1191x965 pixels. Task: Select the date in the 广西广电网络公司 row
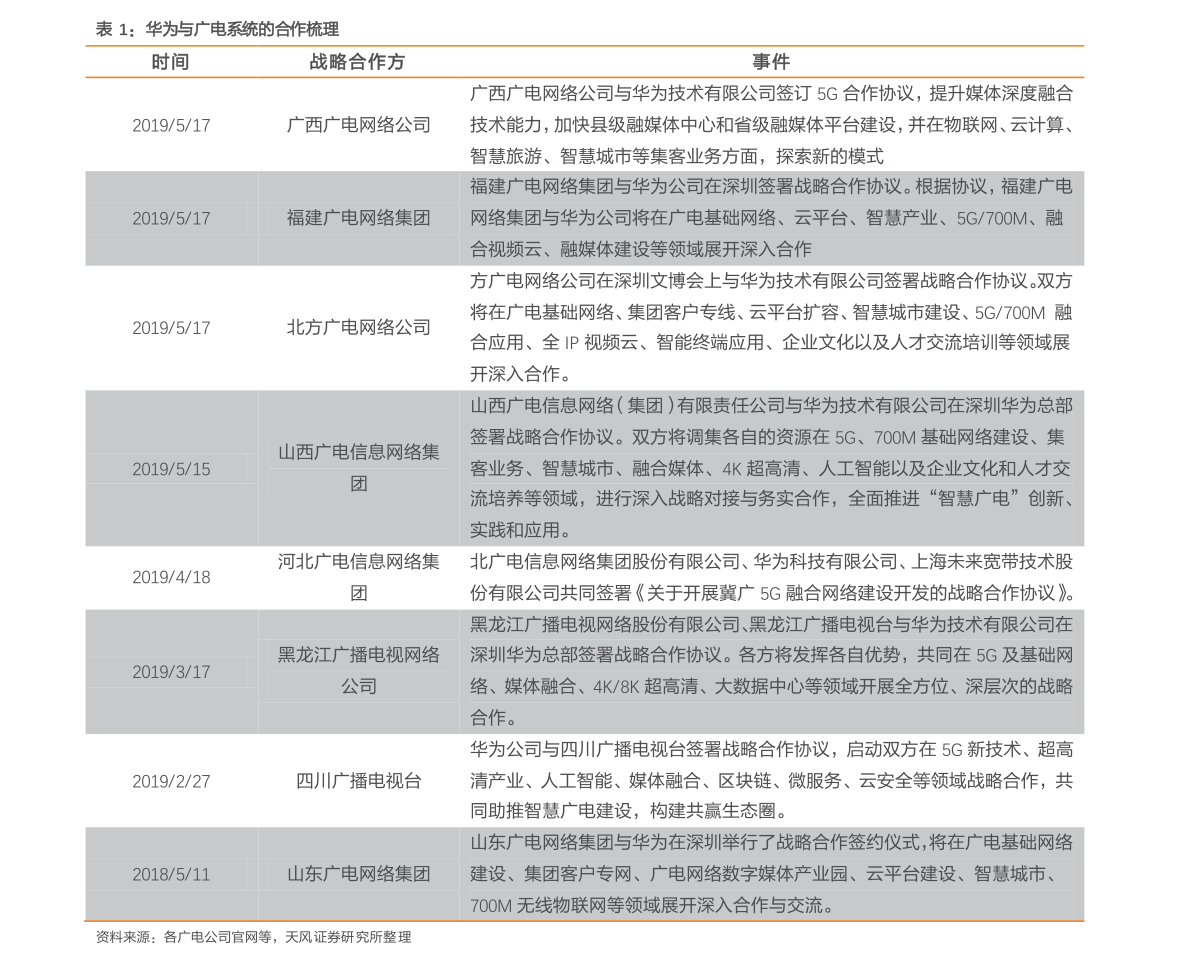click(x=171, y=125)
